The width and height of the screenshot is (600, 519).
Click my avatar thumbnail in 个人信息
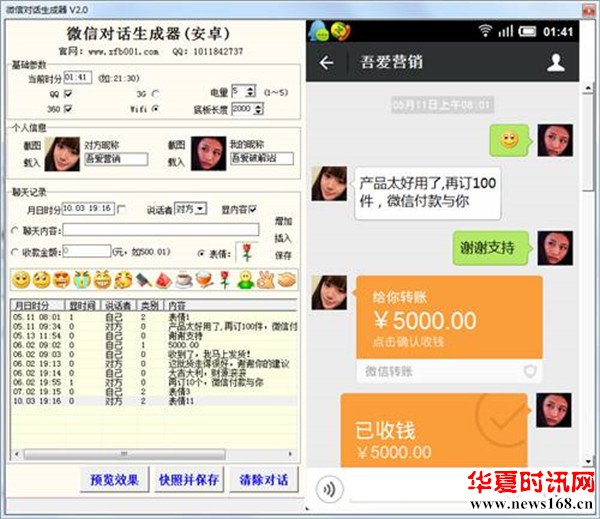click(208, 153)
